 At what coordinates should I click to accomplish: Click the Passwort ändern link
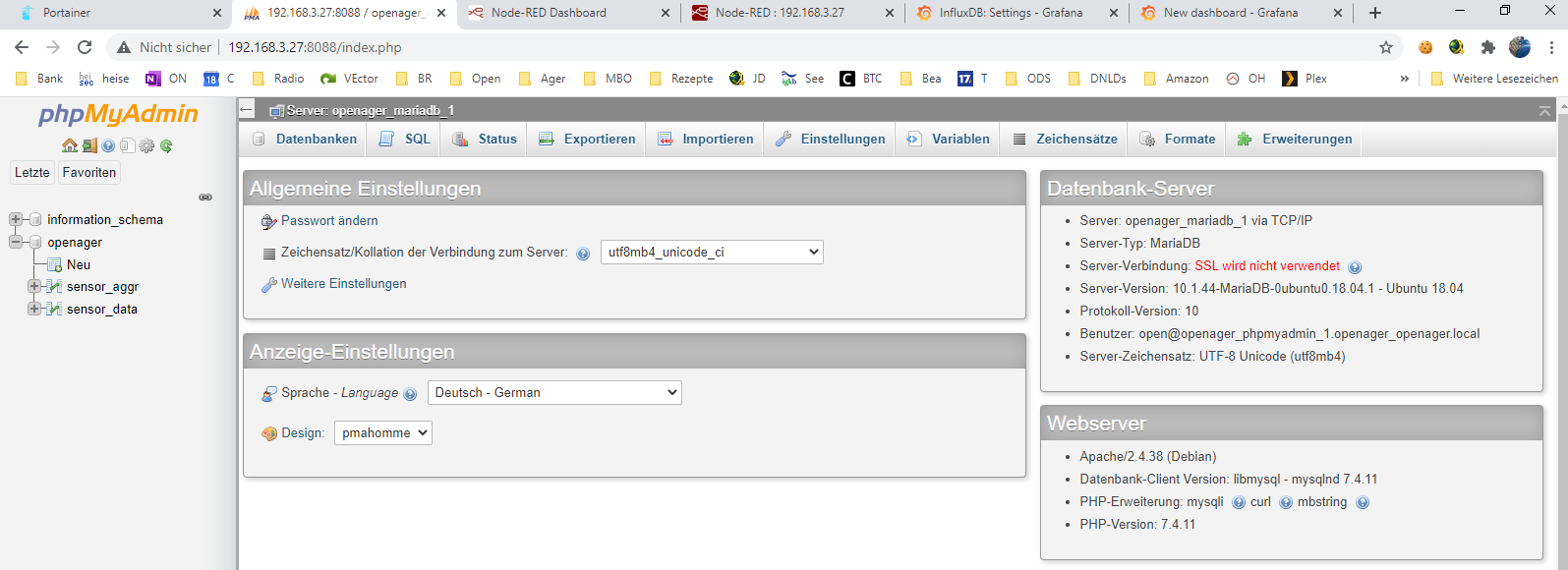point(329,221)
